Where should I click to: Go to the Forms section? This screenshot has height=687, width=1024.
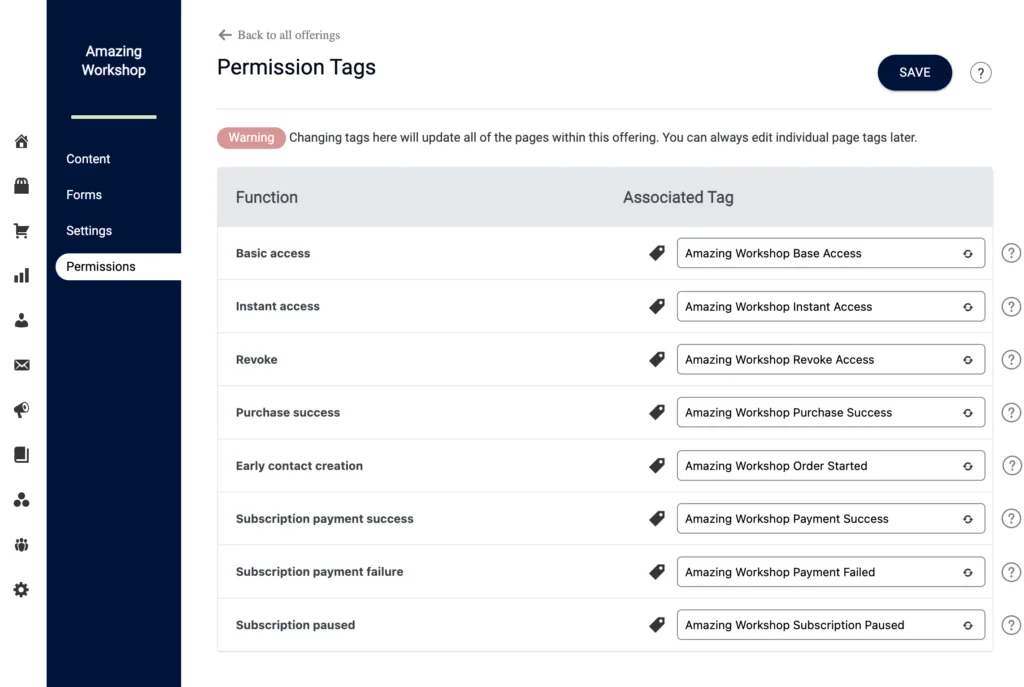point(84,194)
